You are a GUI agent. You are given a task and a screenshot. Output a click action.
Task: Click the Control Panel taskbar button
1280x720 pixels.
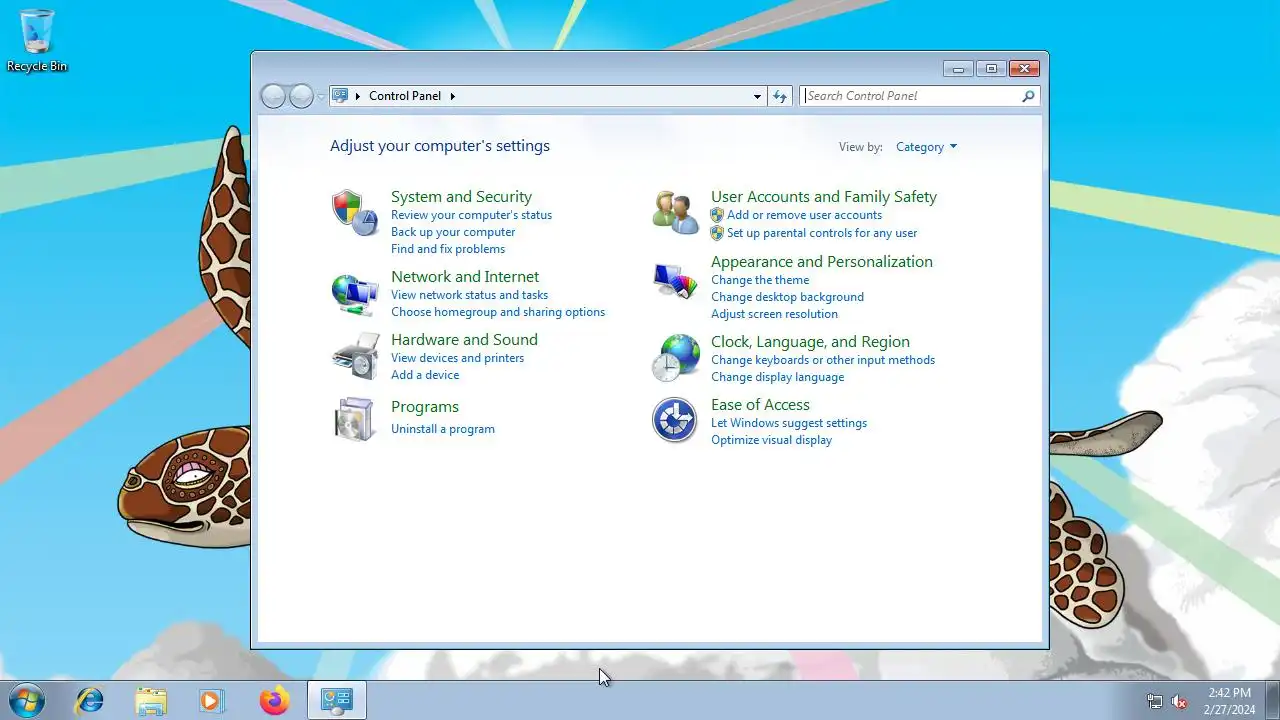(336, 701)
